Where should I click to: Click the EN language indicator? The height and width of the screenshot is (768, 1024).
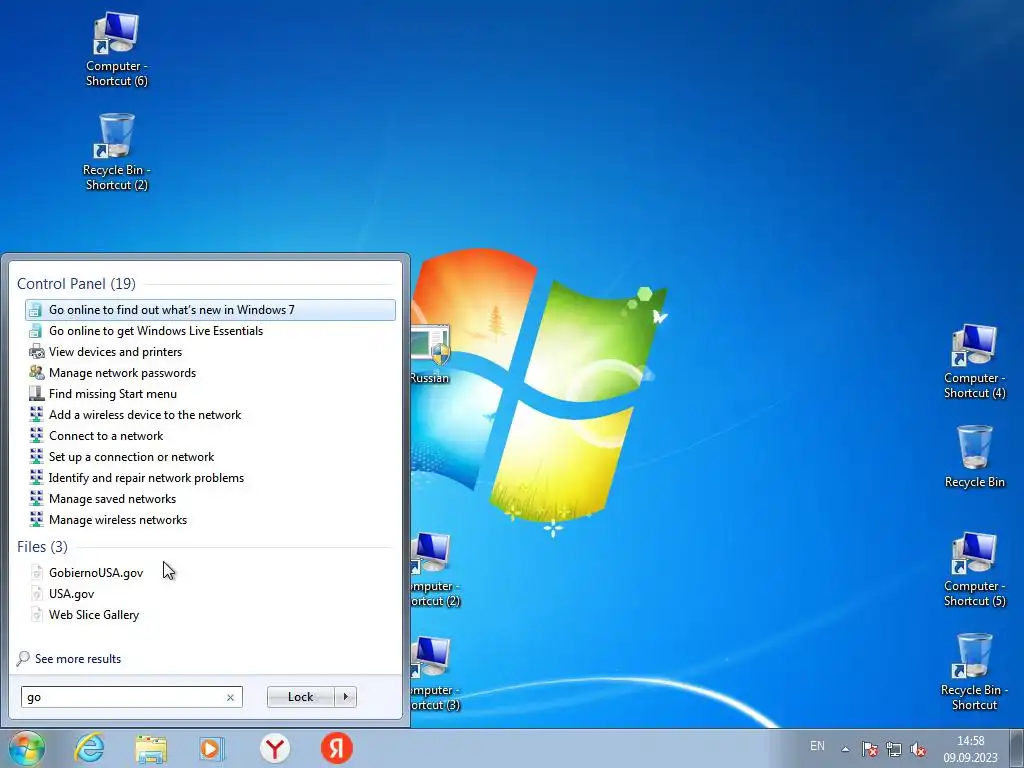coord(817,746)
